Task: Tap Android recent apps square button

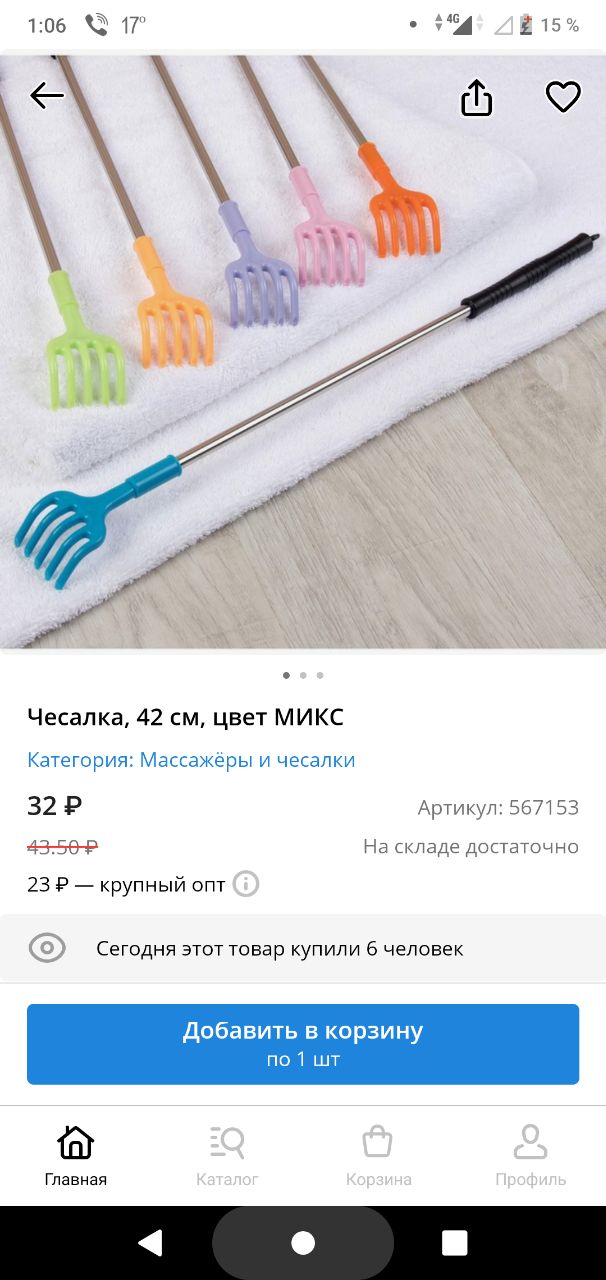Action: click(455, 1243)
